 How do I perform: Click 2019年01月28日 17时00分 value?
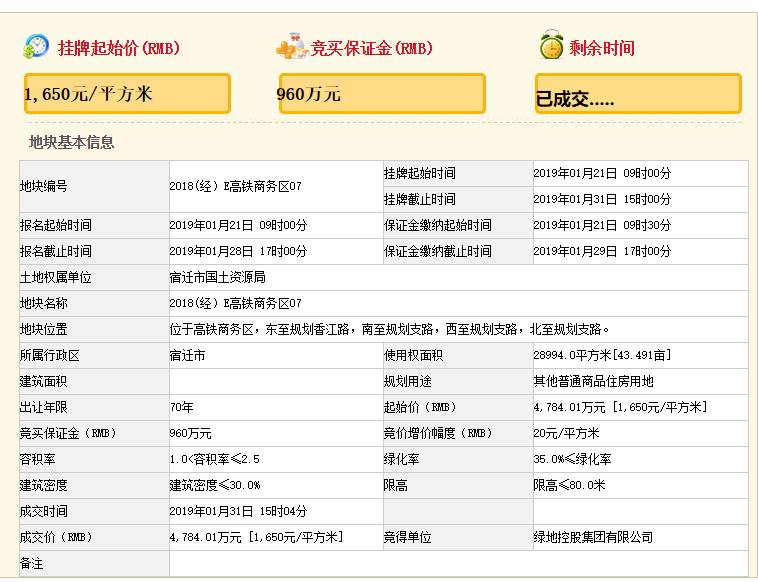pyautogui.click(x=238, y=251)
